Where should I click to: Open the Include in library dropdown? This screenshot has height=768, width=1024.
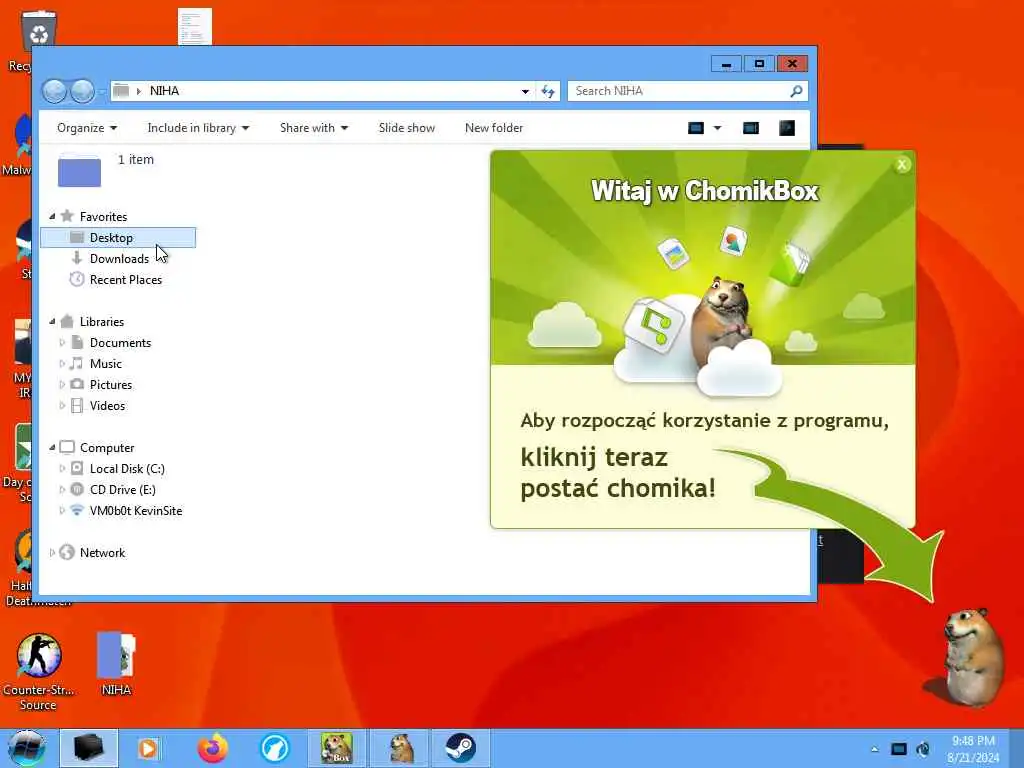[x=198, y=128]
